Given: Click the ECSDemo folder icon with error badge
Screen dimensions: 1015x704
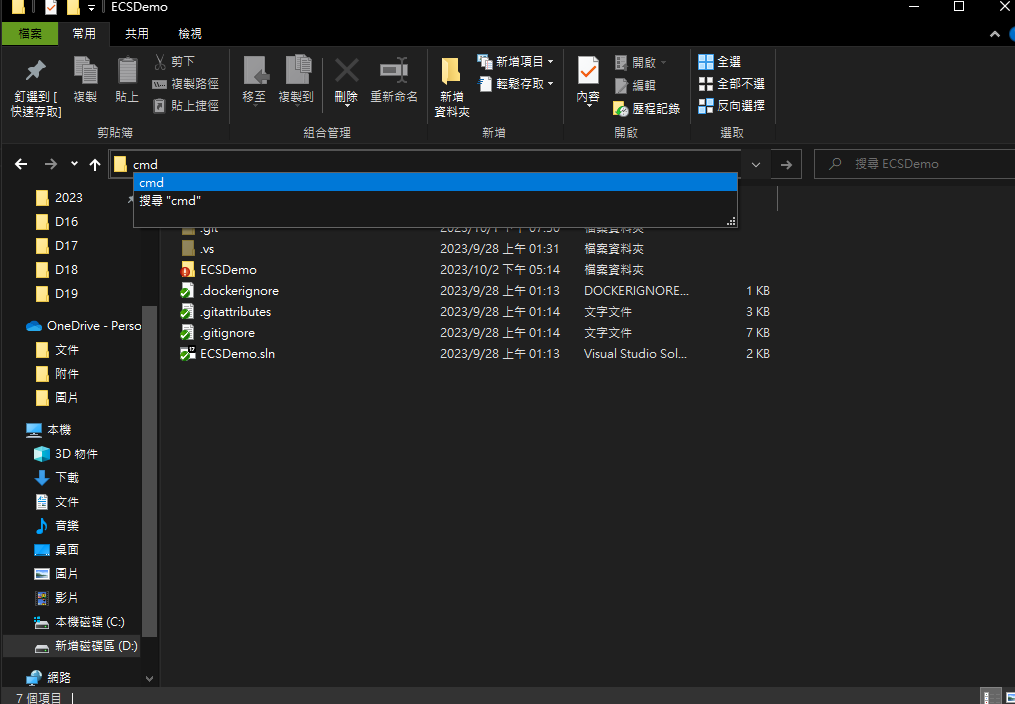Looking at the screenshot, I should tap(188, 270).
